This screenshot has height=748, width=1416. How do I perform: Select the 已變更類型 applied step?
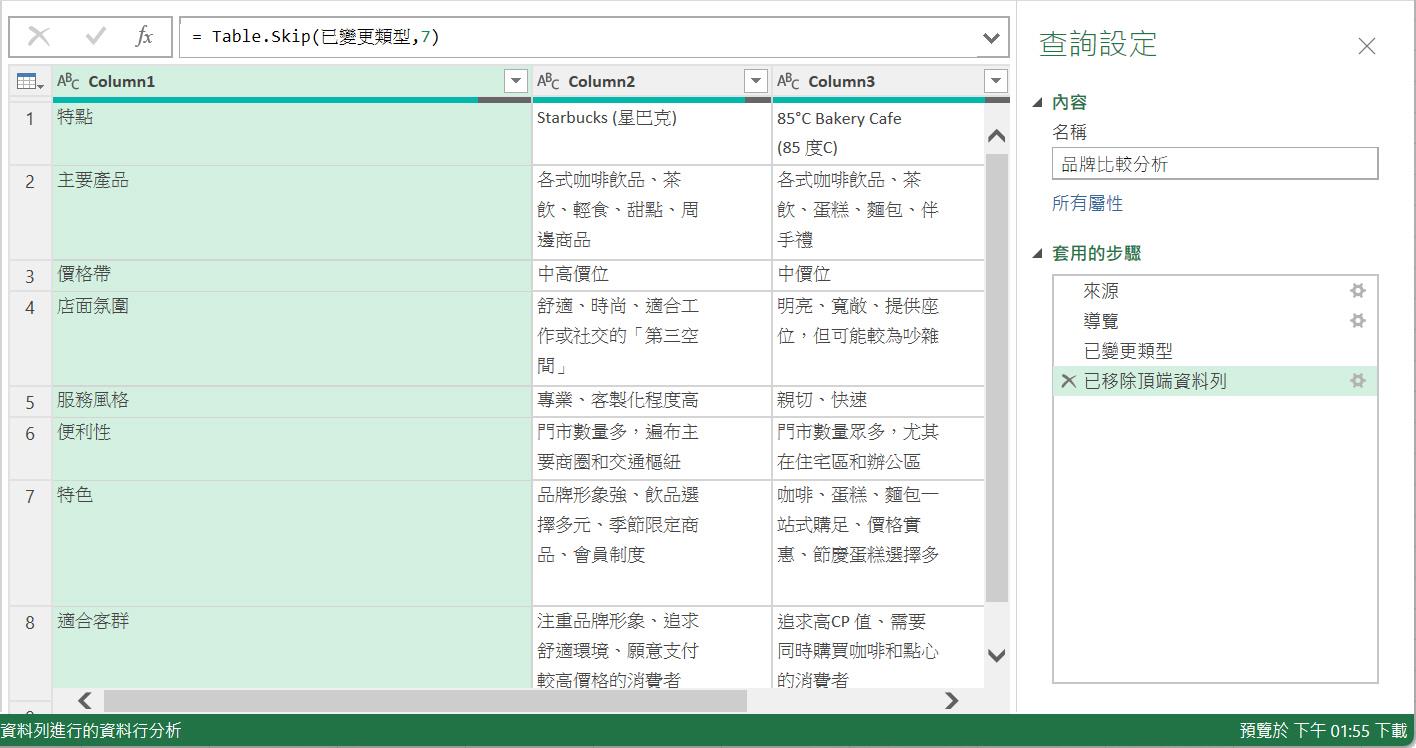tap(1128, 351)
